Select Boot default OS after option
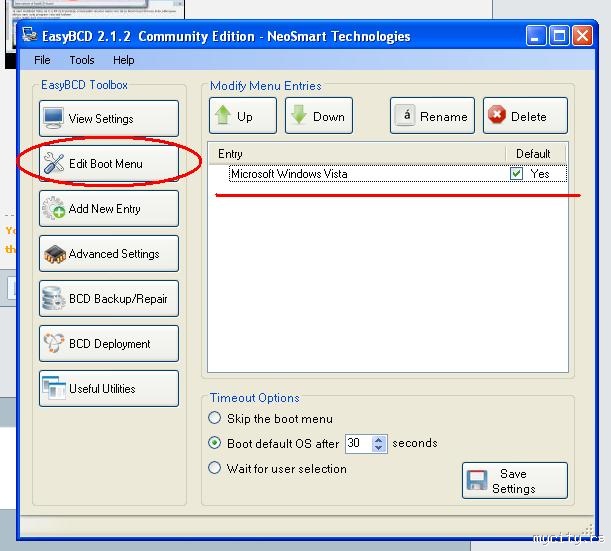611x551 pixels. pos(214,443)
